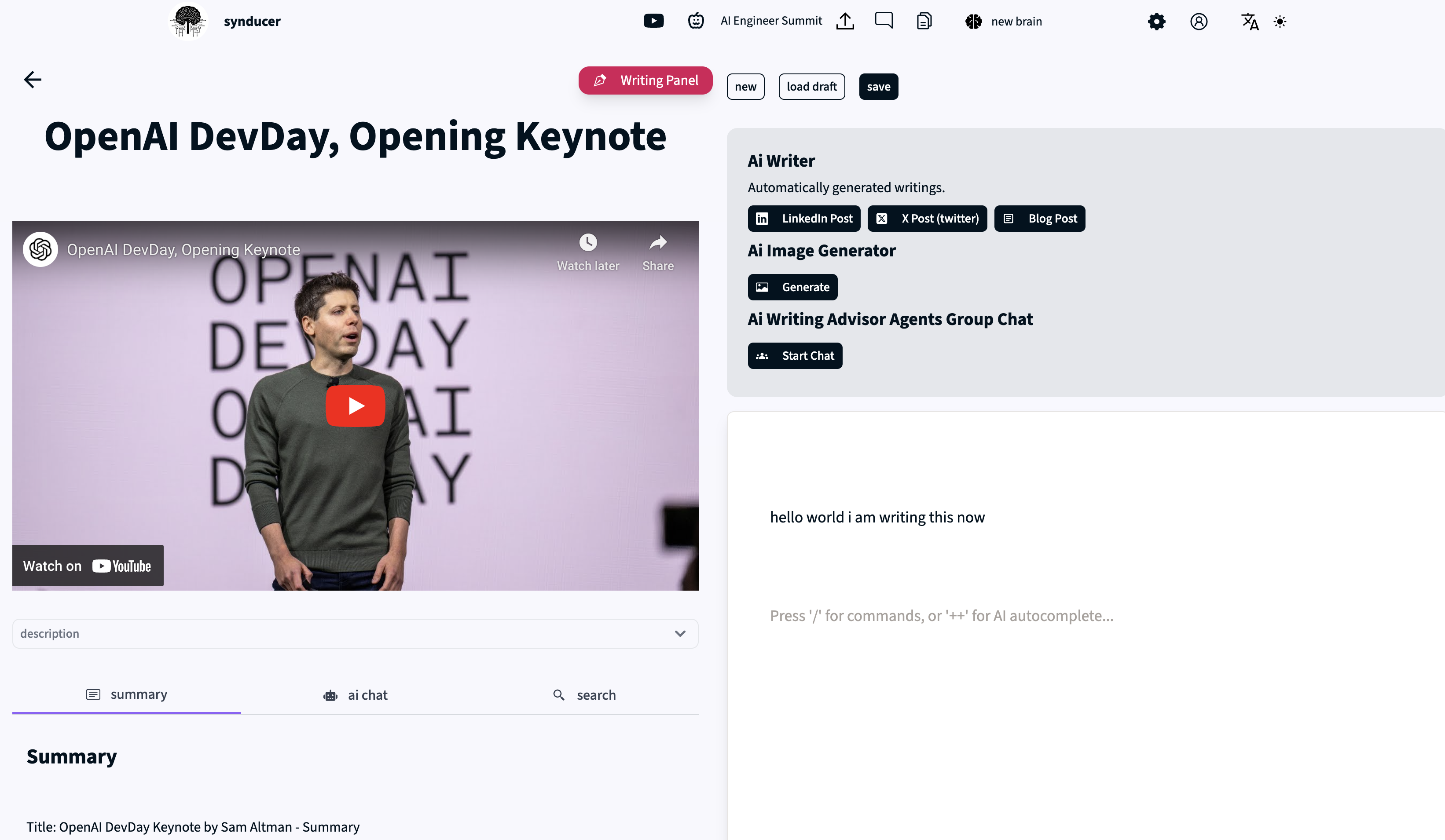Click into the editor placeholder text line
This screenshot has width=1445, height=840.
click(941, 616)
